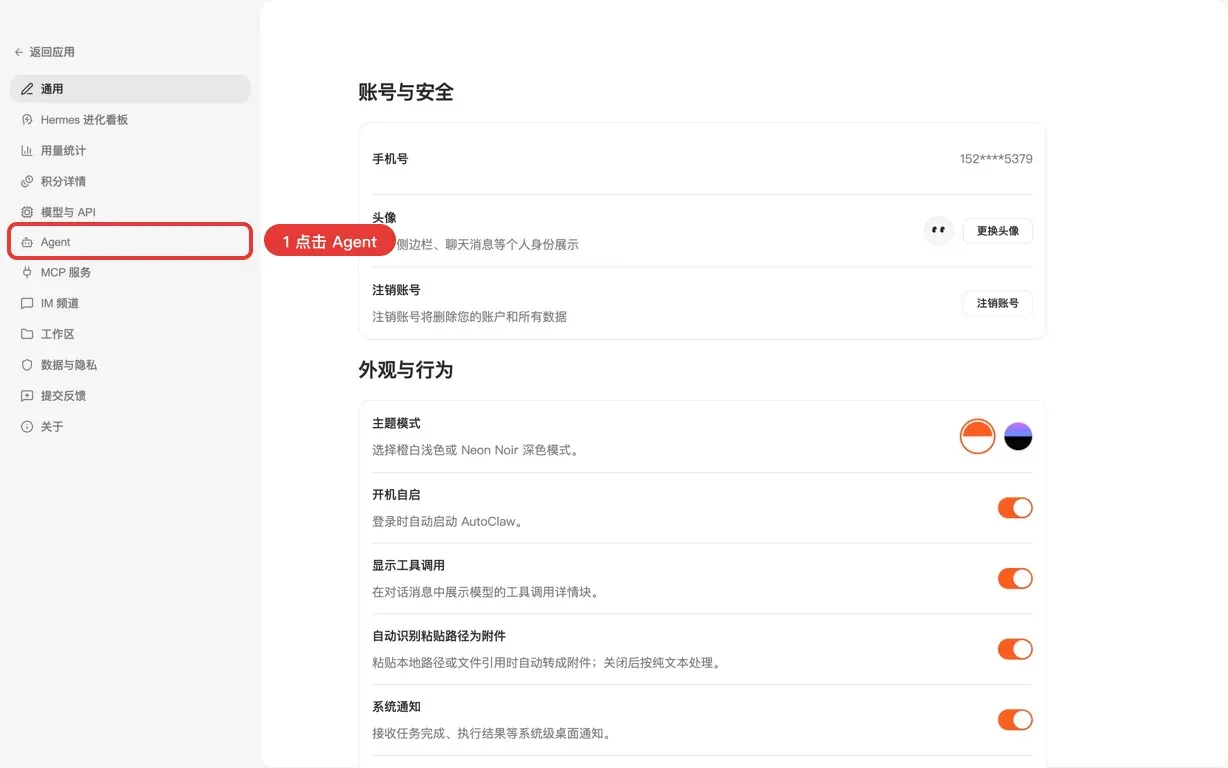Click the phone number 152****5379
Image resolution: width=1228 pixels, height=768 pixels.
(996, 159)
